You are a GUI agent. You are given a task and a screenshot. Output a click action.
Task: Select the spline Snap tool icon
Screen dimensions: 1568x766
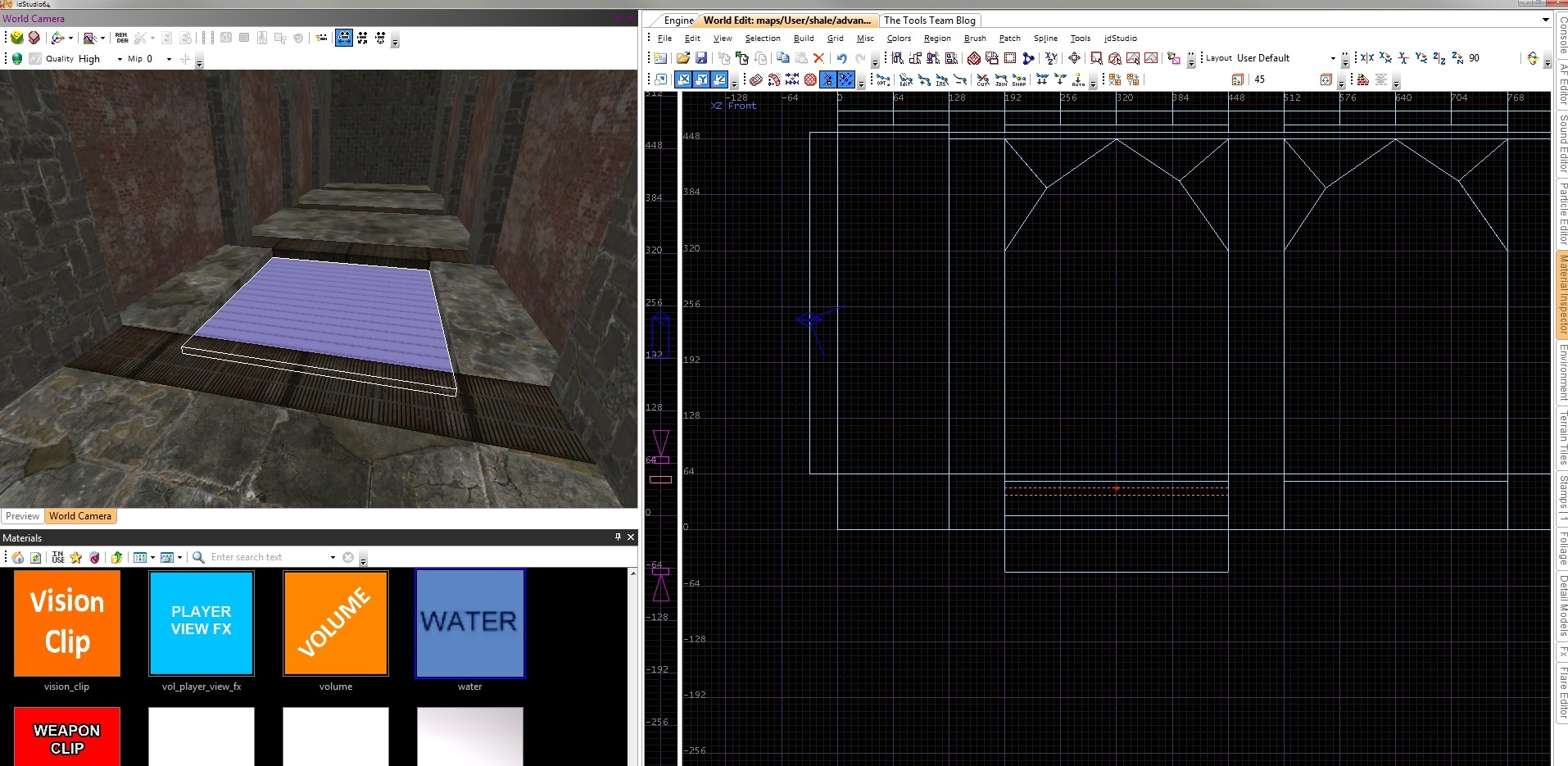(x=1018, y=79)
